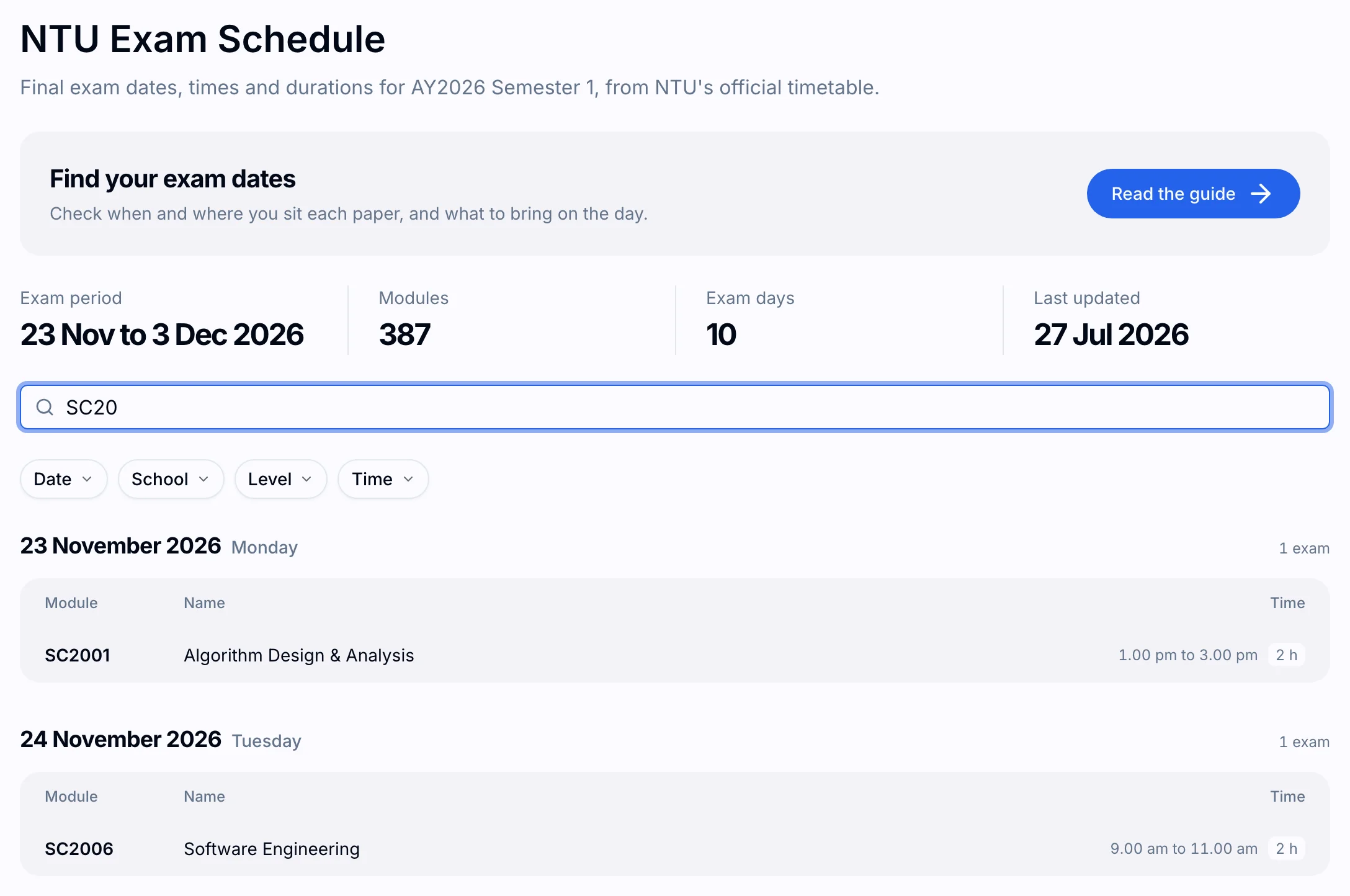Click Software Engineering module name
This screenshot has width=1350, height=896.
pyautogui.click(x=272, y=849)
